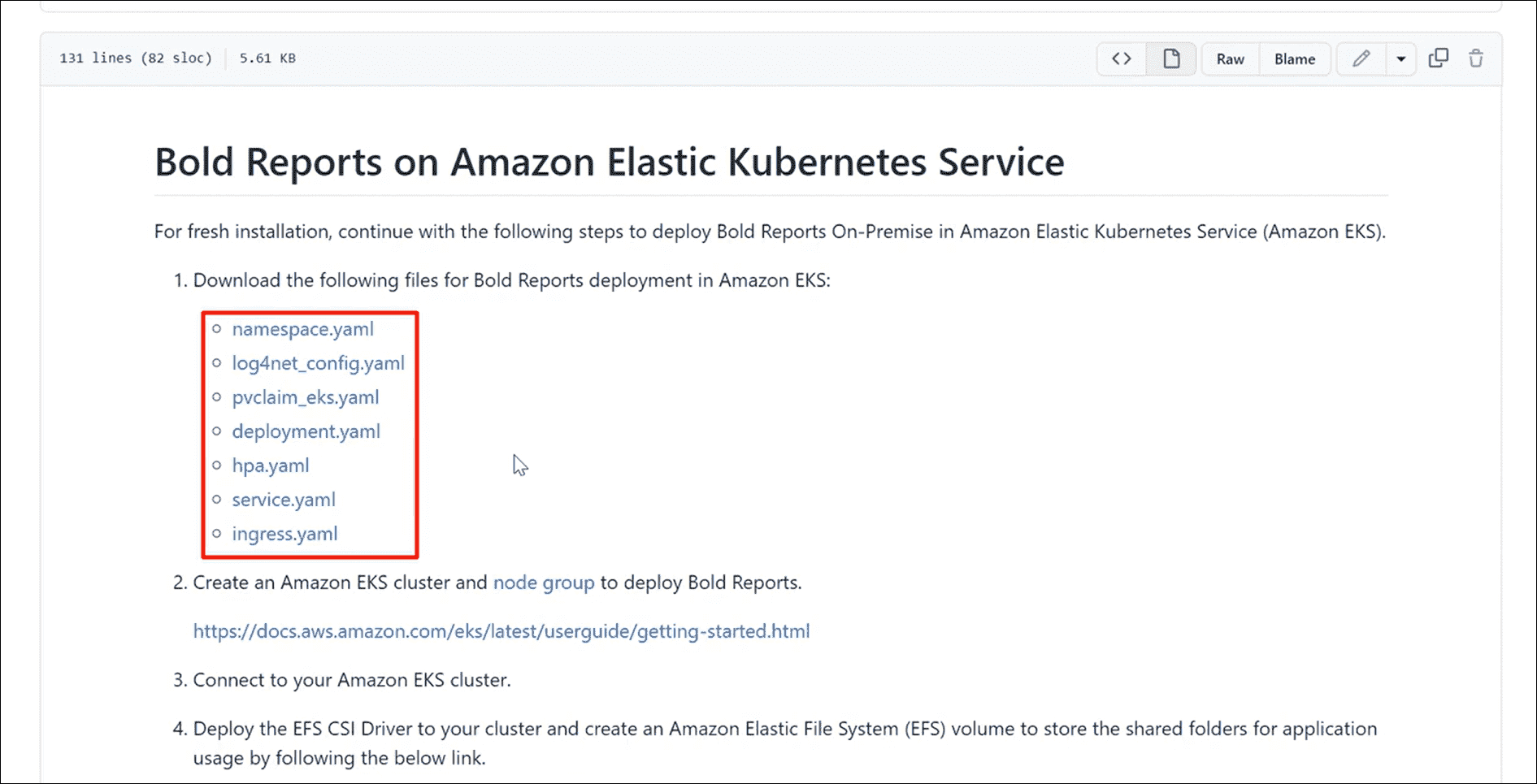Toggle display to source code mode
Viewport: 1537px width, 784px height.
pos(1122,58)
